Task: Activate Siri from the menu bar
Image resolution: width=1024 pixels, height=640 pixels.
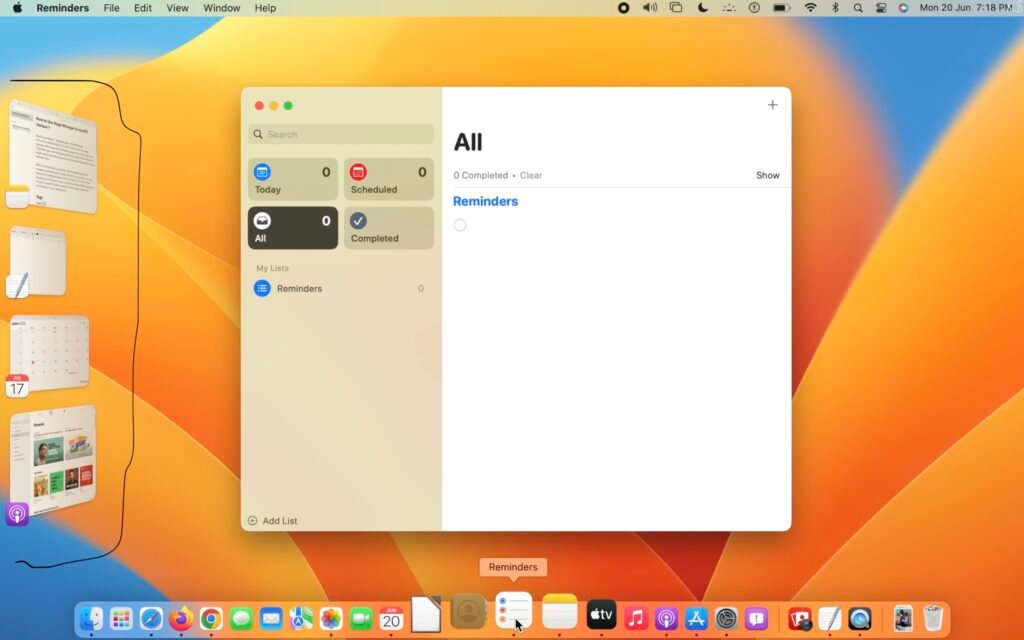Action: [x=903, y=8]
